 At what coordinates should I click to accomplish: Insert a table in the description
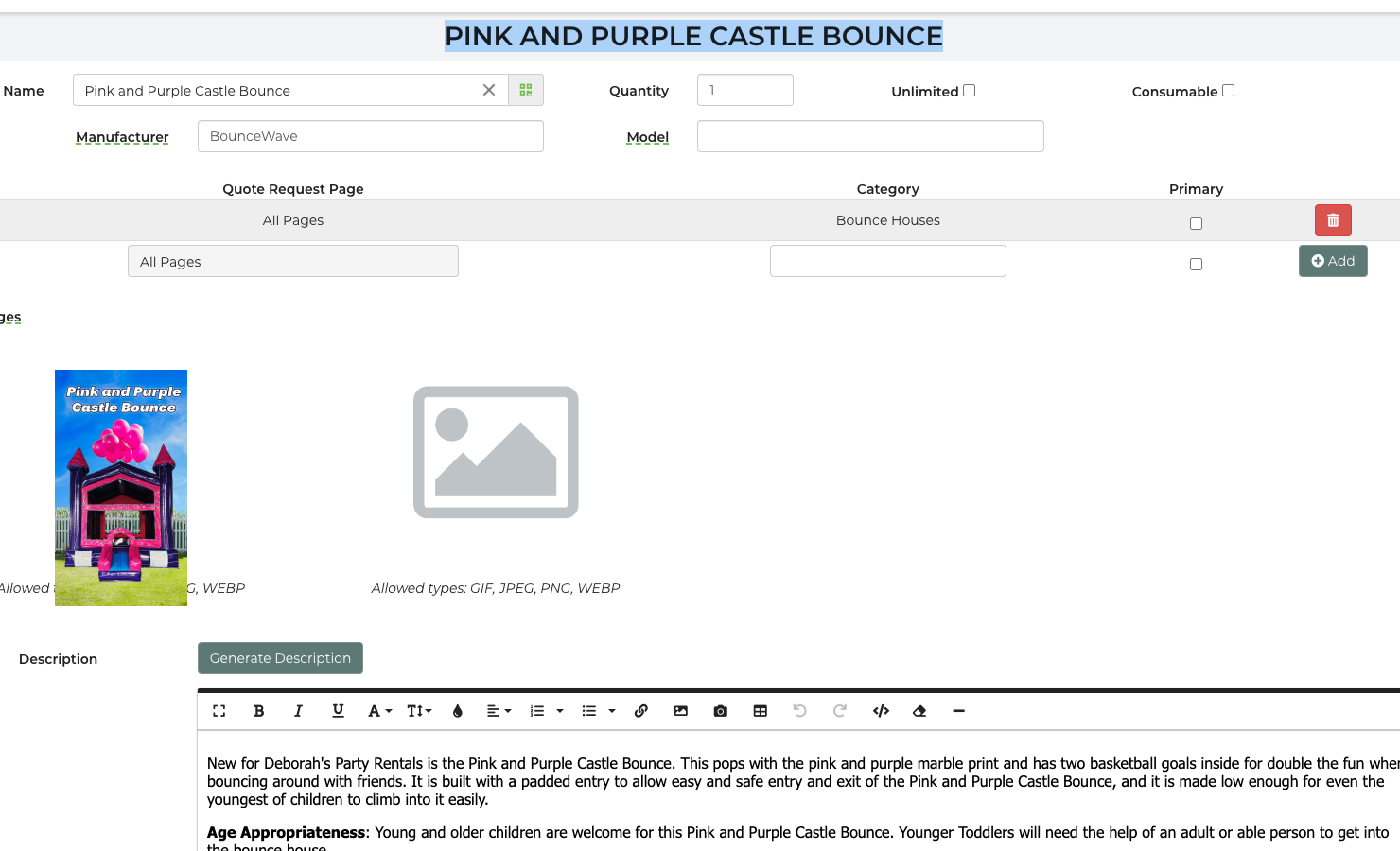point(761,711)
